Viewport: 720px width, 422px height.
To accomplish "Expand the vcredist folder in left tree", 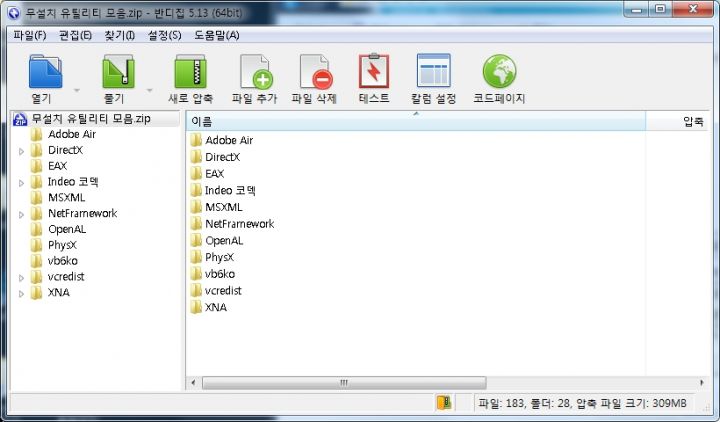I will pyautogui.click(x=21, y=277).
